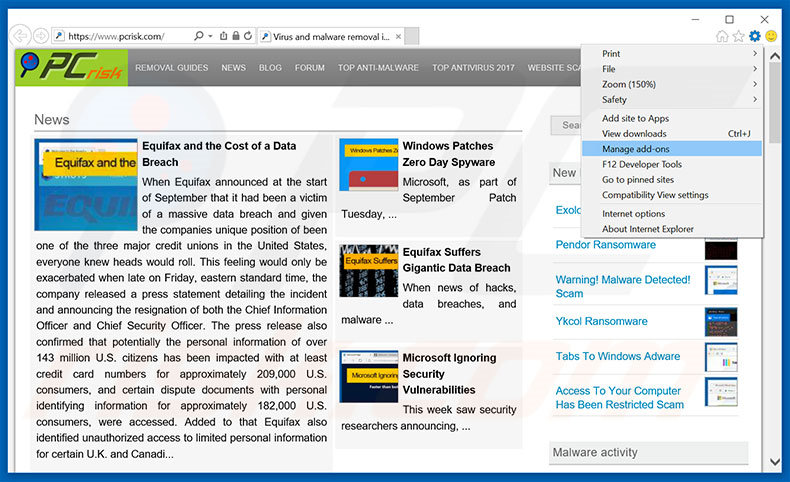790x482 pixels.
Task: Click the compatibility view icon in address bar
Action: click(x=224, y=36)
